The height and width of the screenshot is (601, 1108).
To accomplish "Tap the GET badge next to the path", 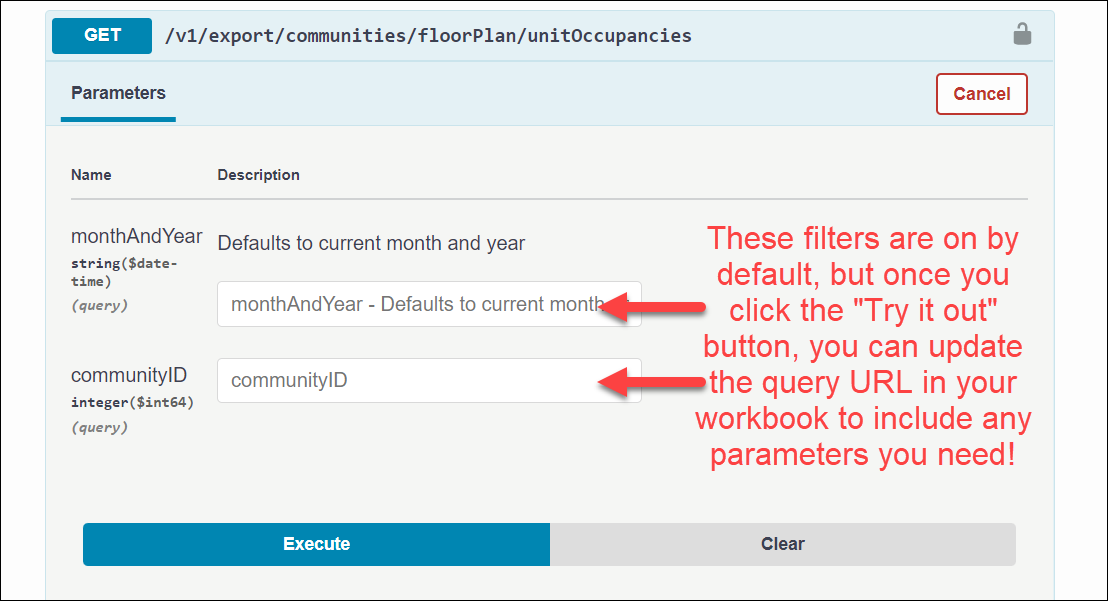I will tap(101, 34).
